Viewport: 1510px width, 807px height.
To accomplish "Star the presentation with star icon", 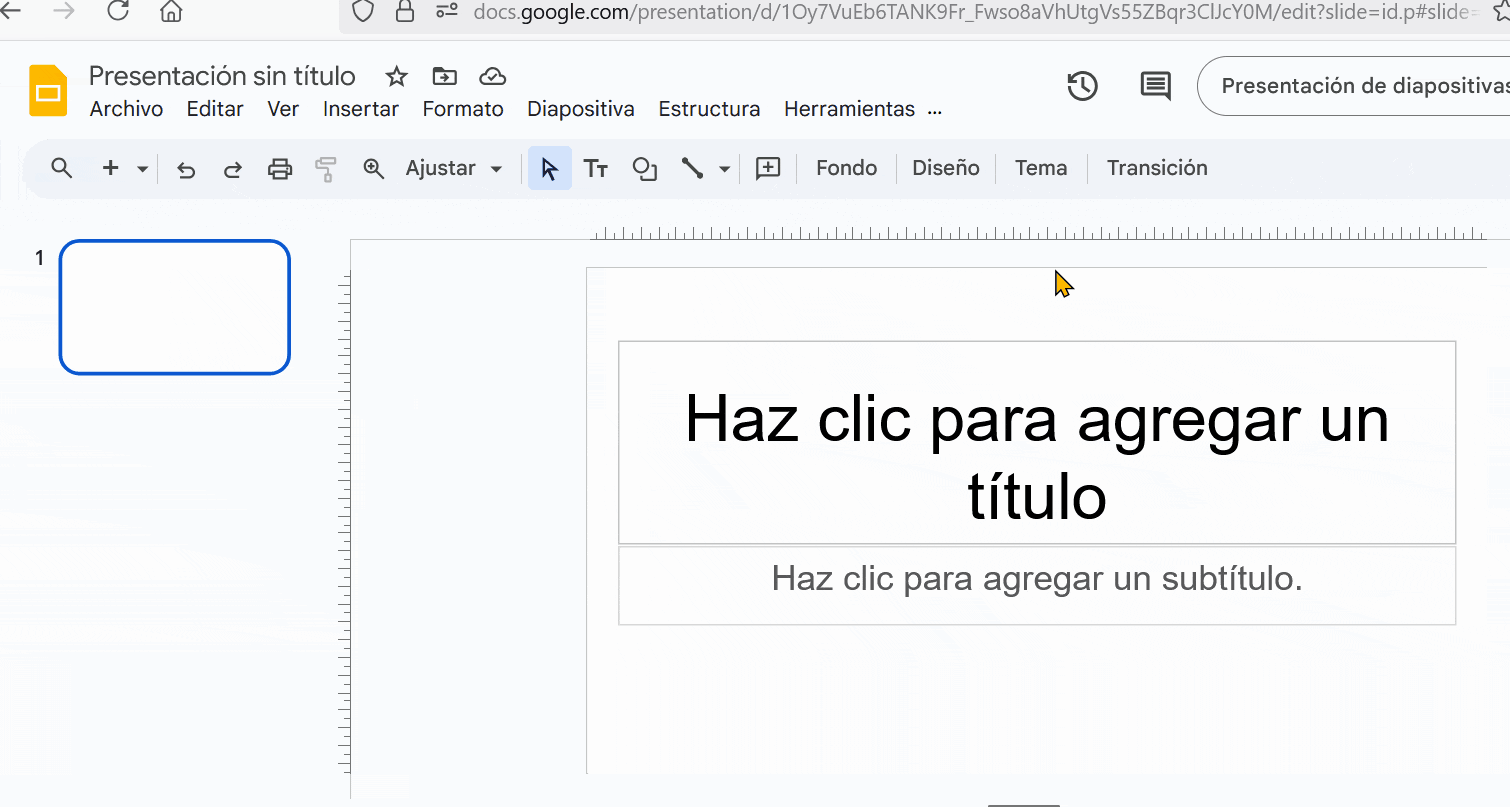I will [x=397, y=77].
